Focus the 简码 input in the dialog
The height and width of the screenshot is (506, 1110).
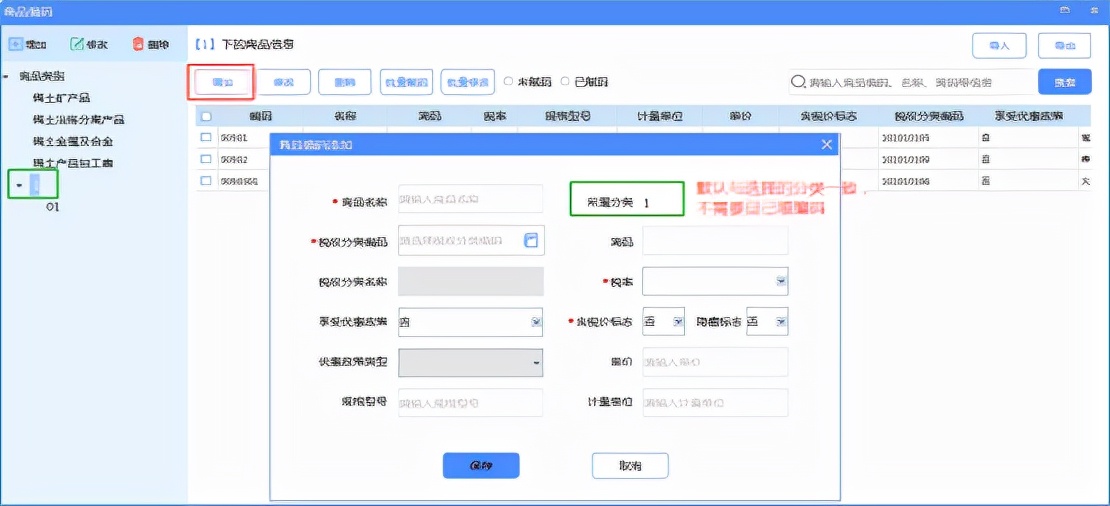click(715, 241)
